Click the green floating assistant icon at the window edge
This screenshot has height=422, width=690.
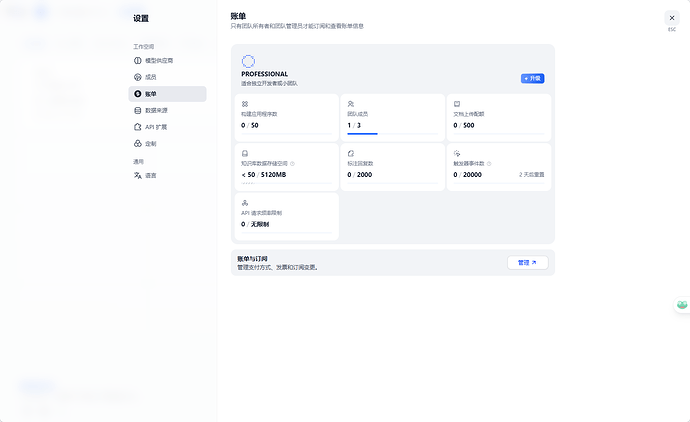coord(682,305)
